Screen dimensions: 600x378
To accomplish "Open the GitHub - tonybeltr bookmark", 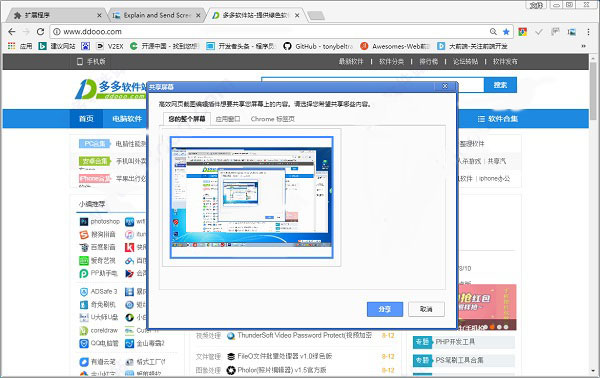I will click(x=318, y=46).
